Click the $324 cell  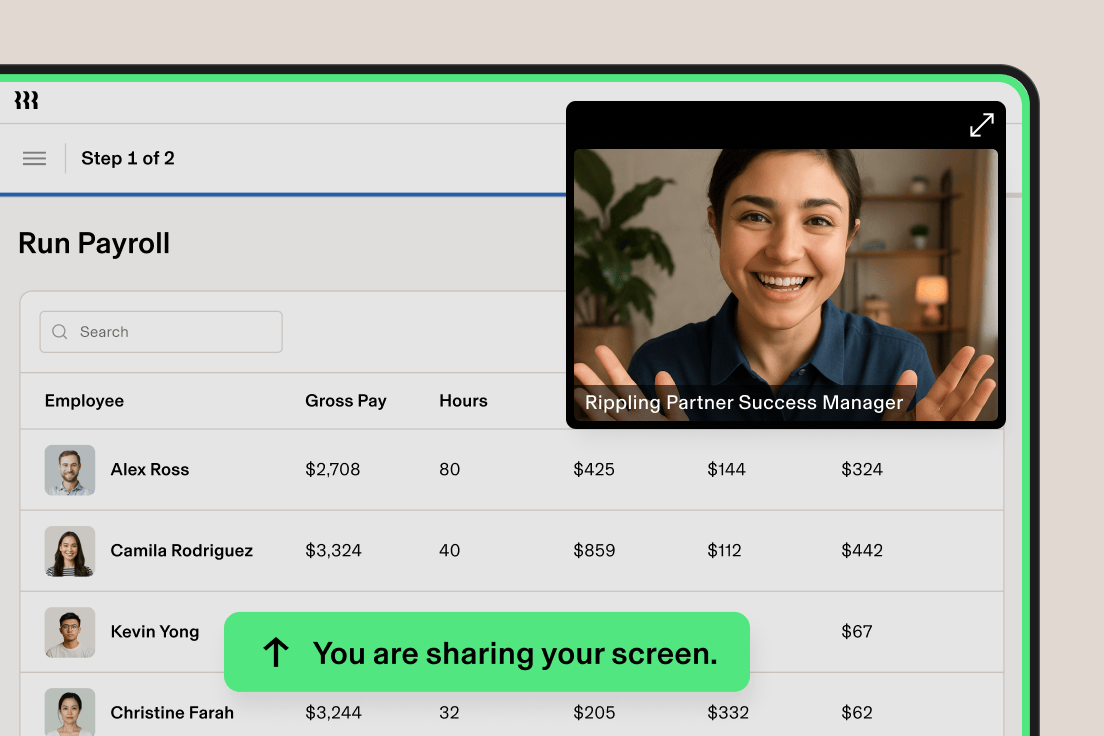(x=862, y=470)
